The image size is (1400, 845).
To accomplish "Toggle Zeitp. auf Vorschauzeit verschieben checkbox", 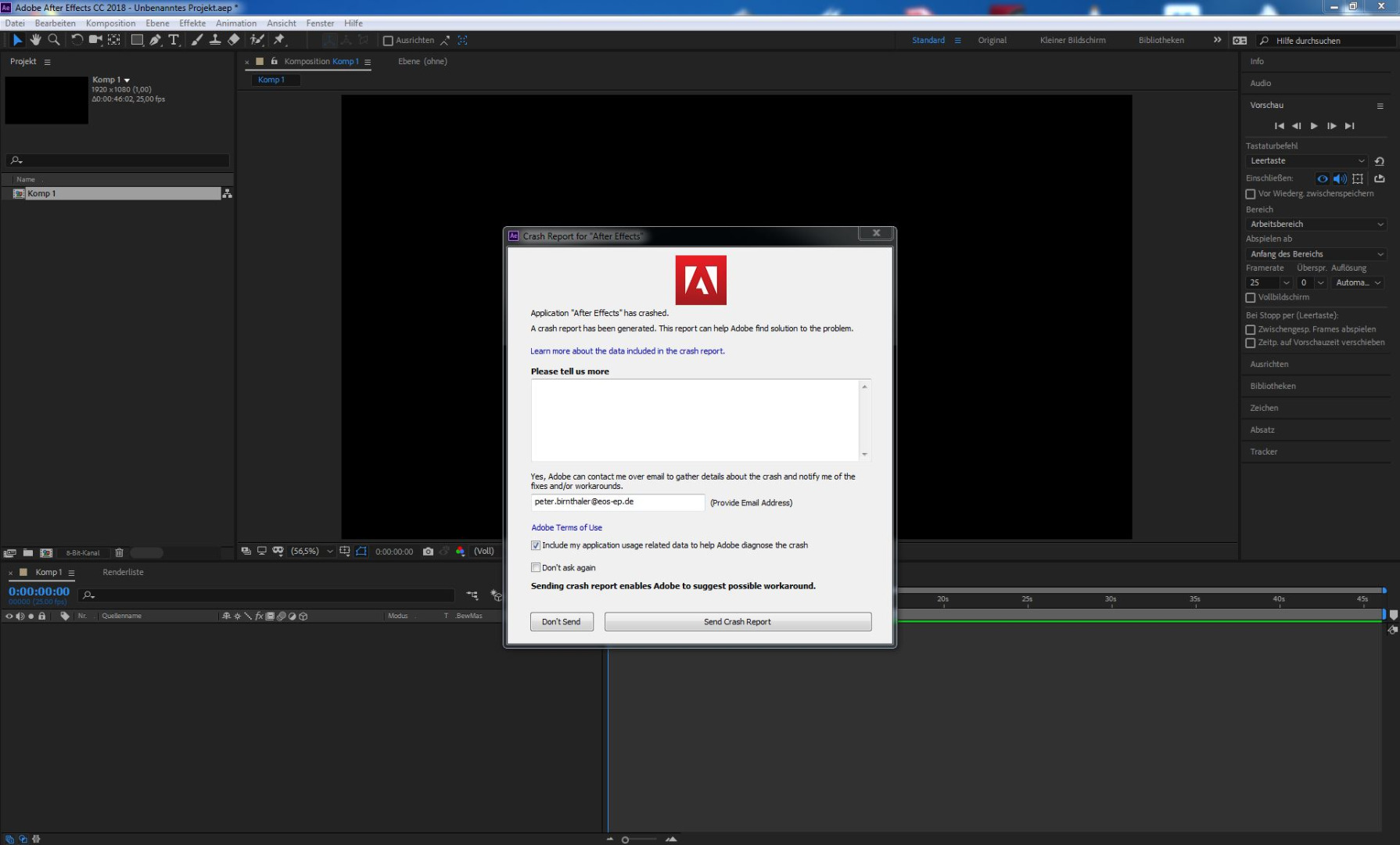I will tap(1251, 343).
